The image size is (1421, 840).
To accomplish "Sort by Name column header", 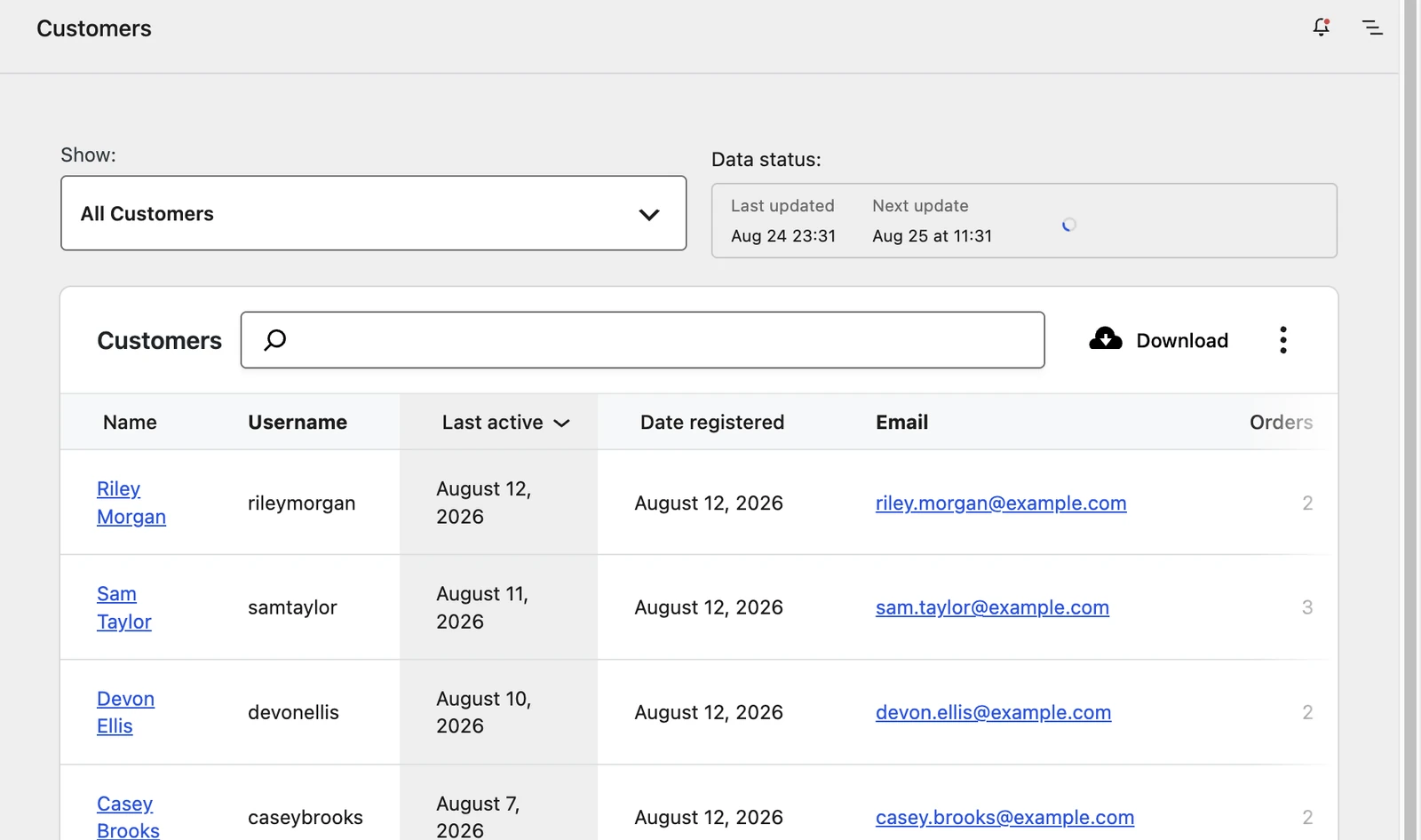I will click(130, 423).
